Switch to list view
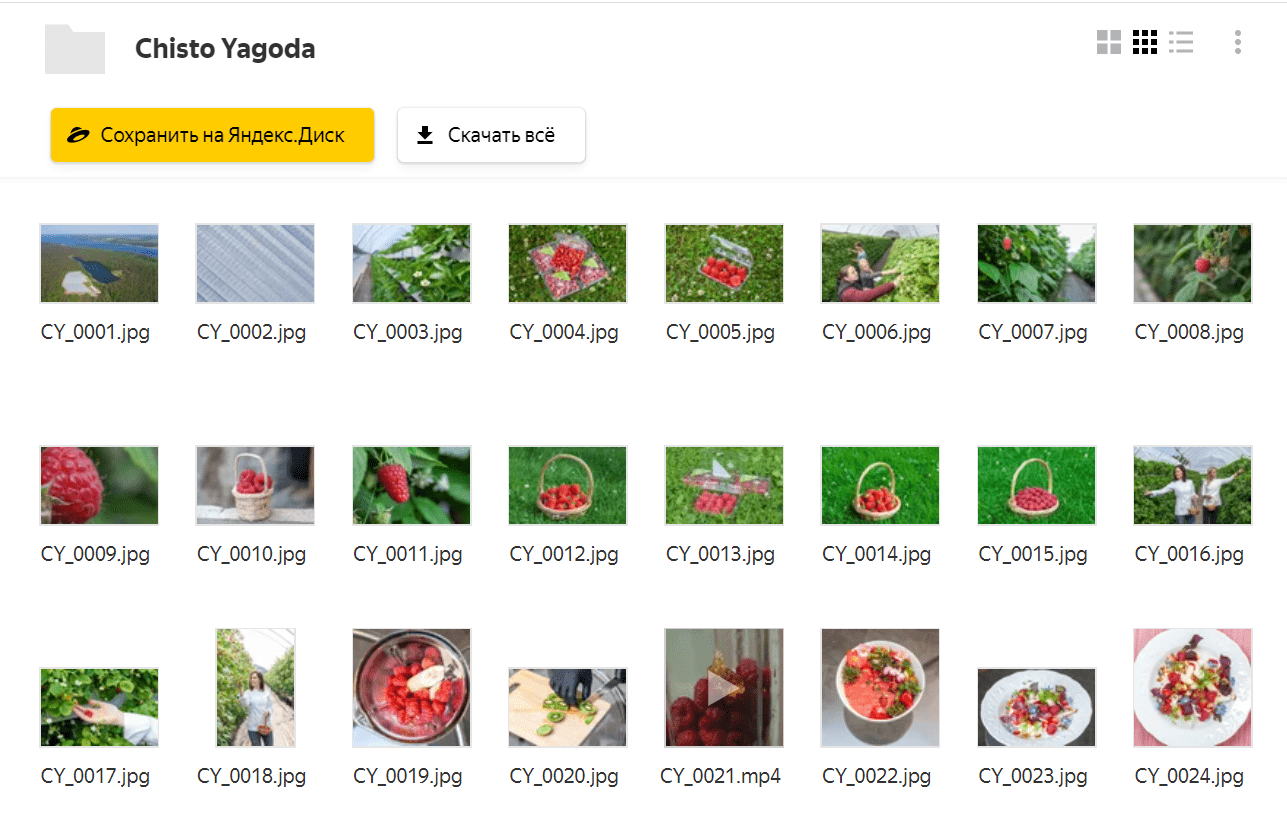This screenshot has height=820, width=1287. [1181, 42]
